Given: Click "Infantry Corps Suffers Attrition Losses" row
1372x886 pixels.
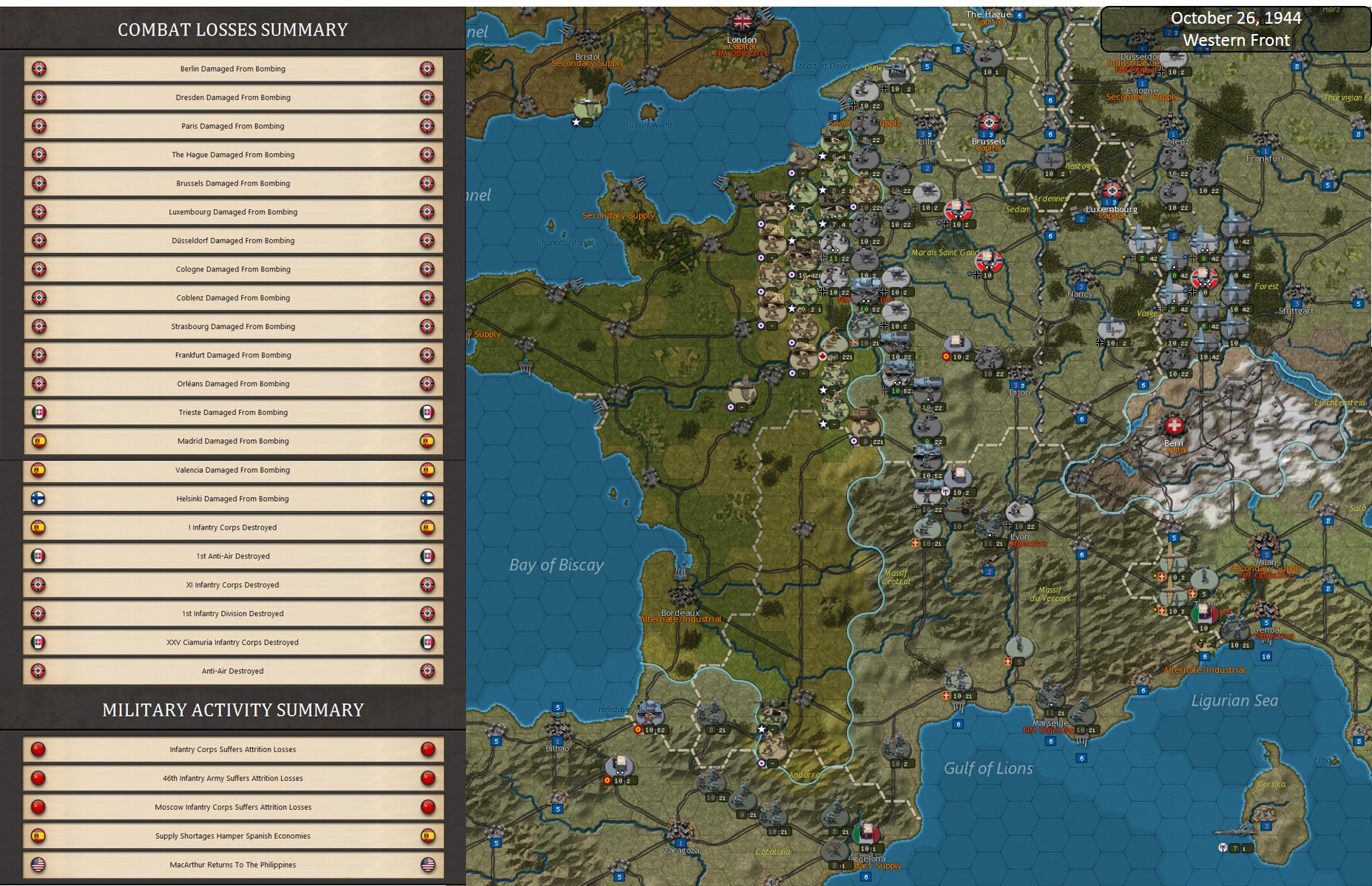Looking at the screenshot, I should 233,749.
